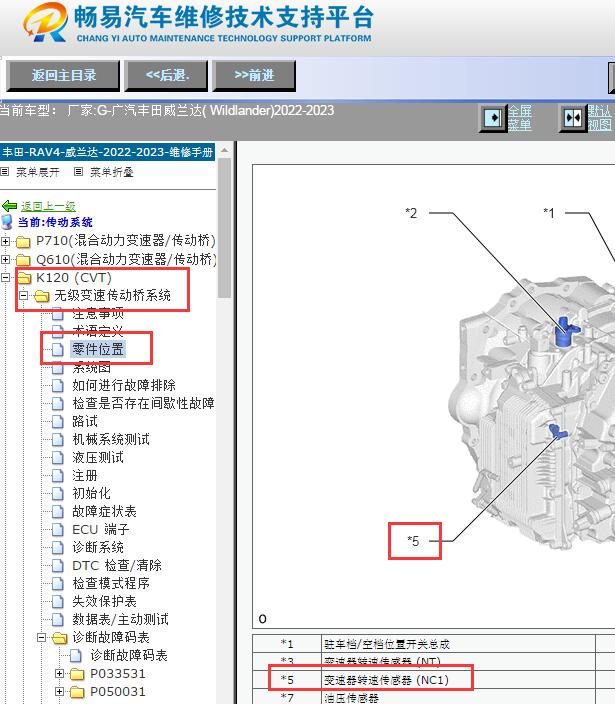This screenshot has height=704, width=615.
Task: Click the K120 (CVT) folder icon
Action: (x=23, y=278)
